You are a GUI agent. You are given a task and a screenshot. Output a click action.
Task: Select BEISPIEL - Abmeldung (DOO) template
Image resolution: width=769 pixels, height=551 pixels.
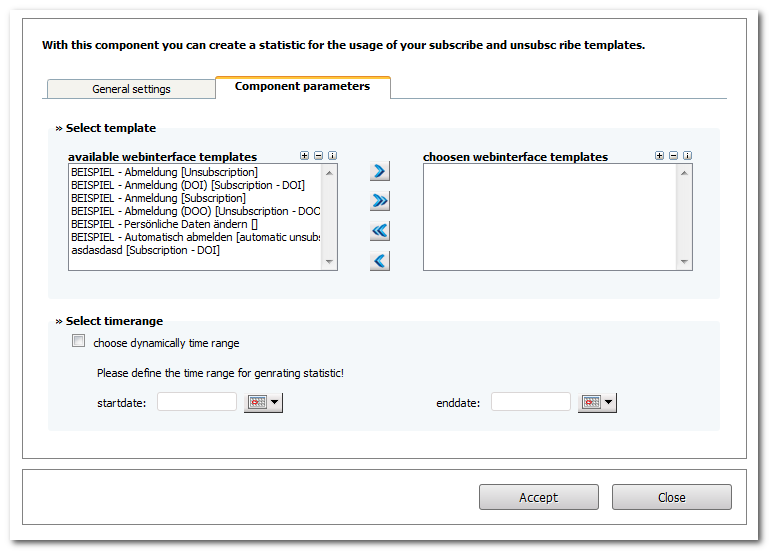196,211
